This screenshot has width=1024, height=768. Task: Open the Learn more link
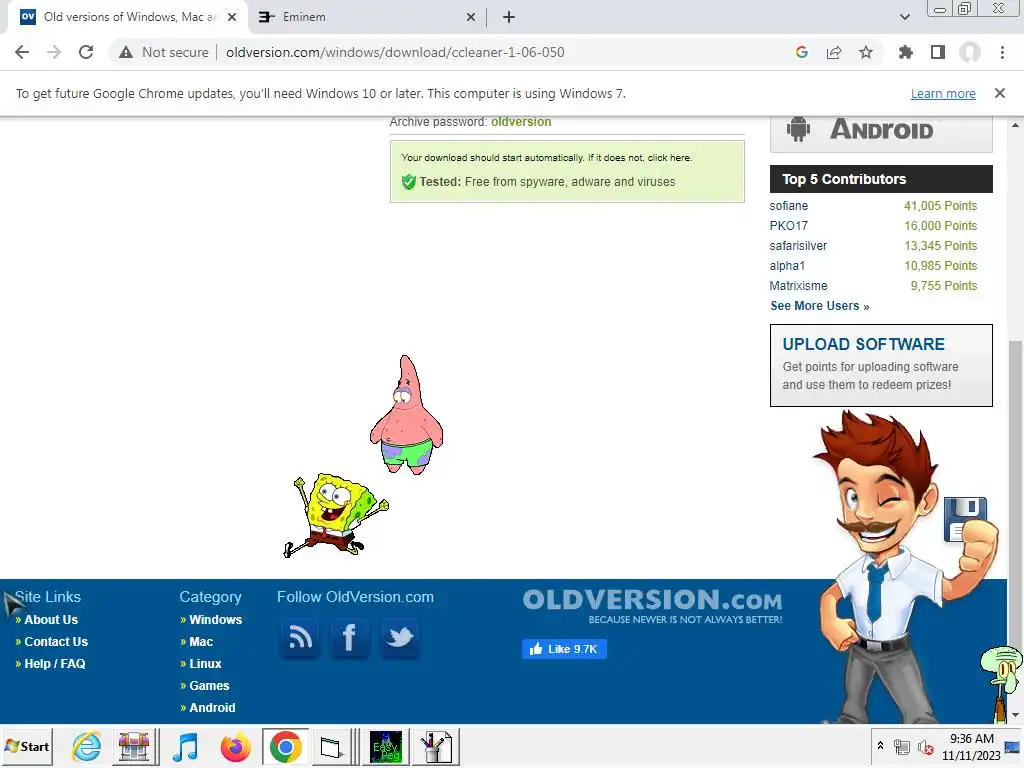(943, 93)
